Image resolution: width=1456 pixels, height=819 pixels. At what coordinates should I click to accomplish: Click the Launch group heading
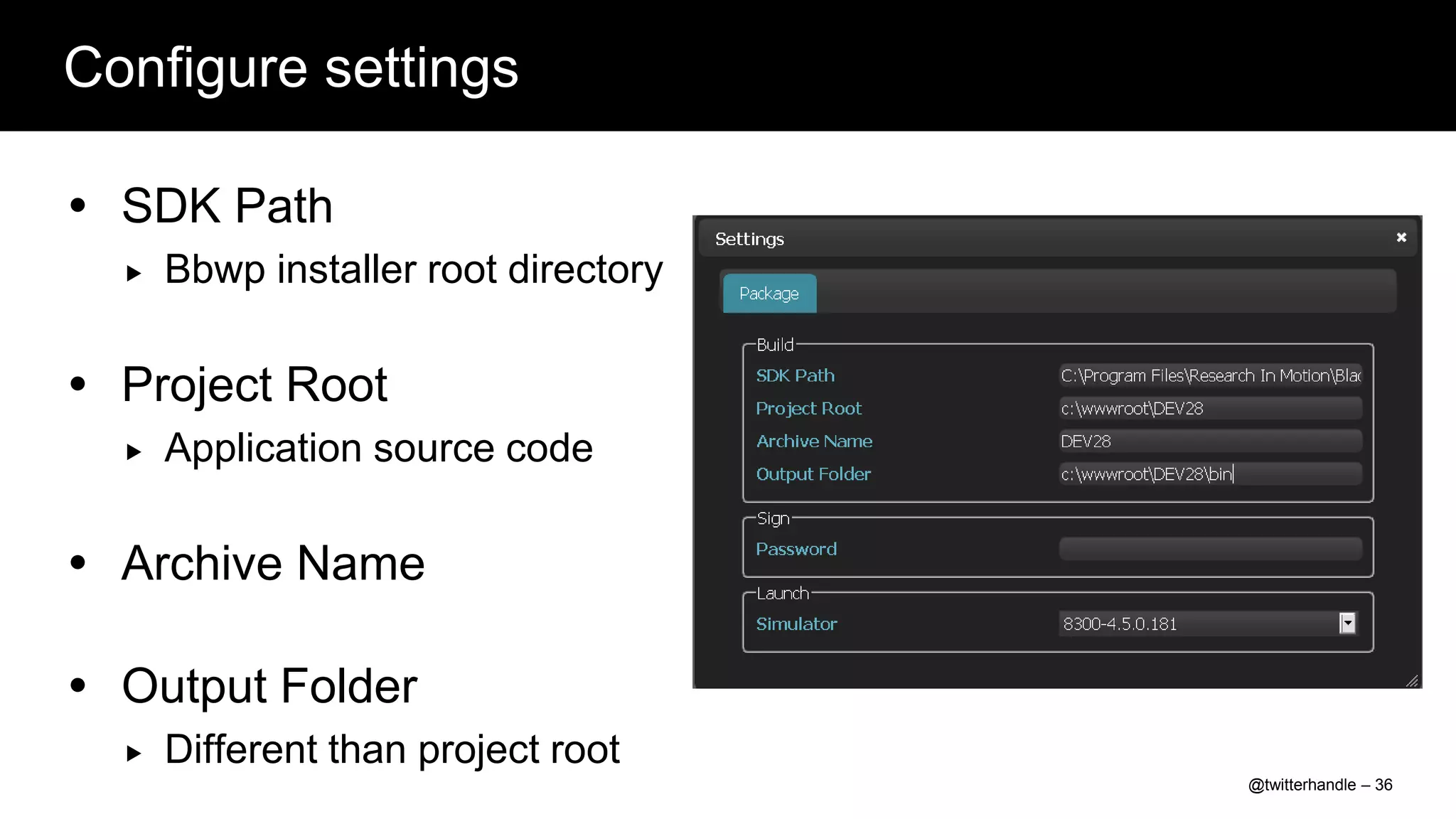tap(783, 593)
